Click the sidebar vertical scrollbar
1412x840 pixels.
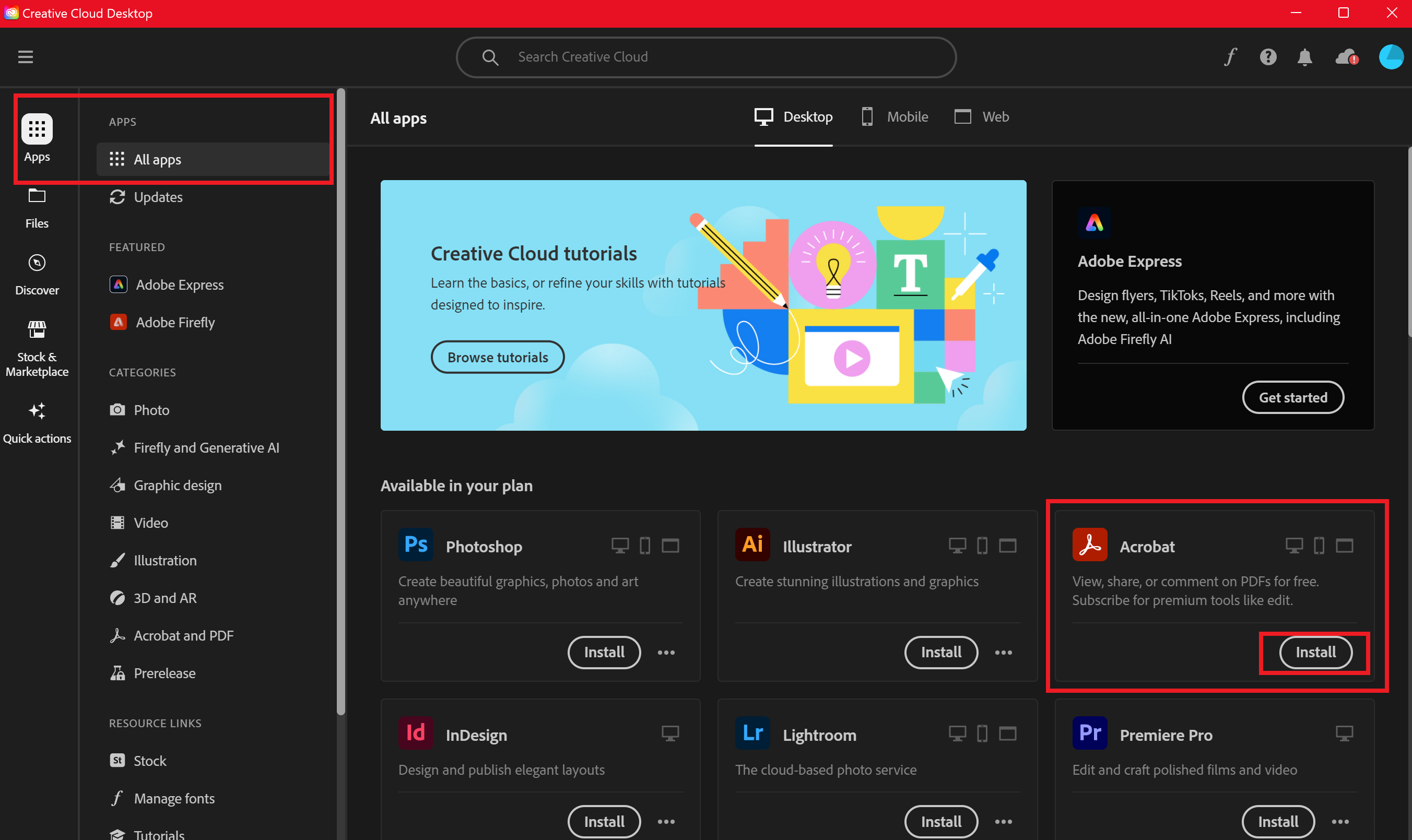tap(341, 402)
